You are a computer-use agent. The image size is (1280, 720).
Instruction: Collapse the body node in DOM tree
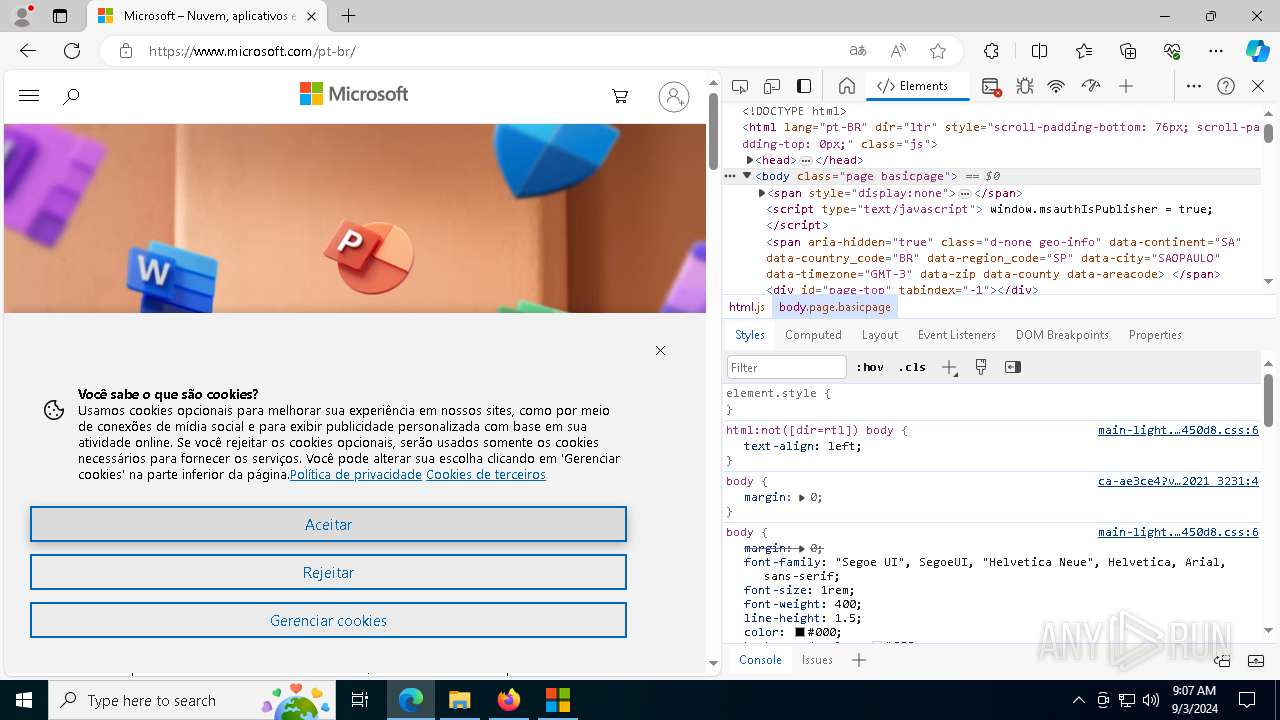click(747, 176)
